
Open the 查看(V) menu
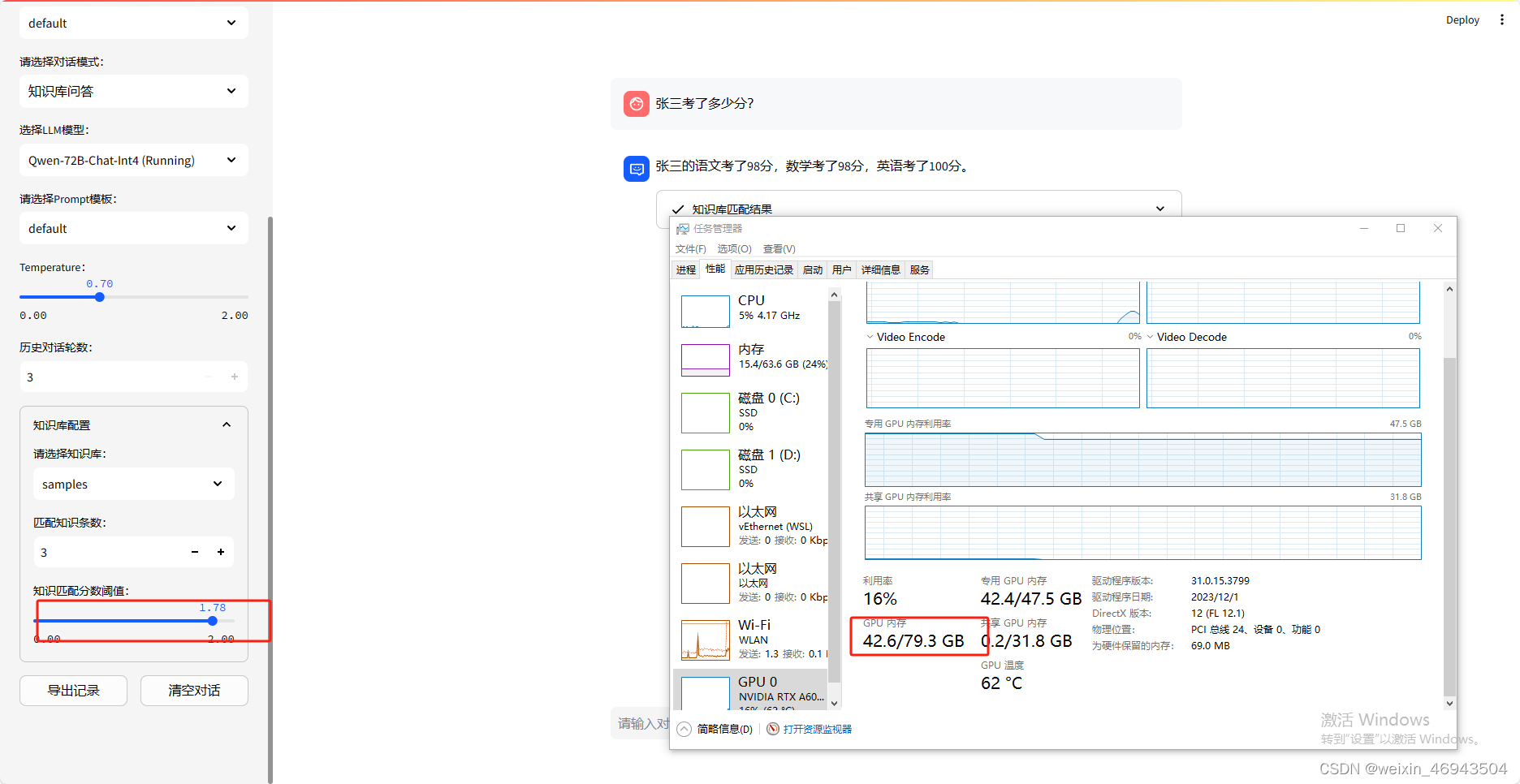(779, 249)
